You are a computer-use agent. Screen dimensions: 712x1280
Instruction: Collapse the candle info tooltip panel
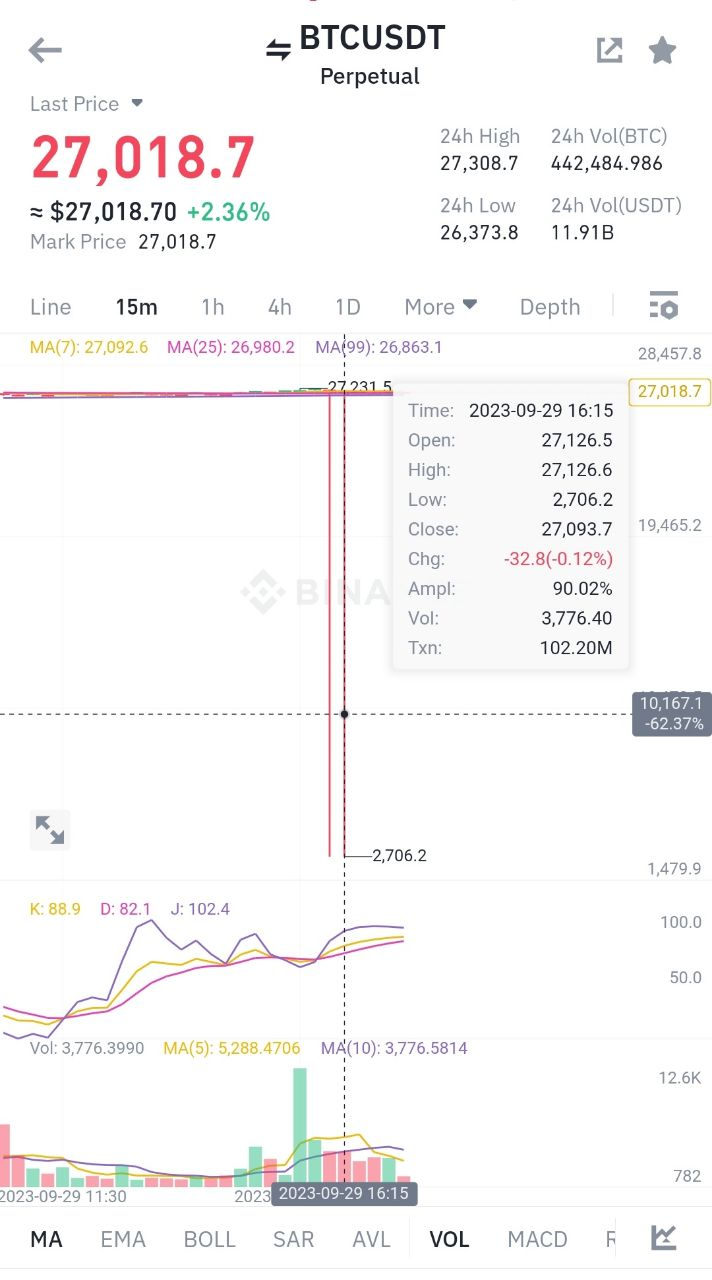(510, 528)
